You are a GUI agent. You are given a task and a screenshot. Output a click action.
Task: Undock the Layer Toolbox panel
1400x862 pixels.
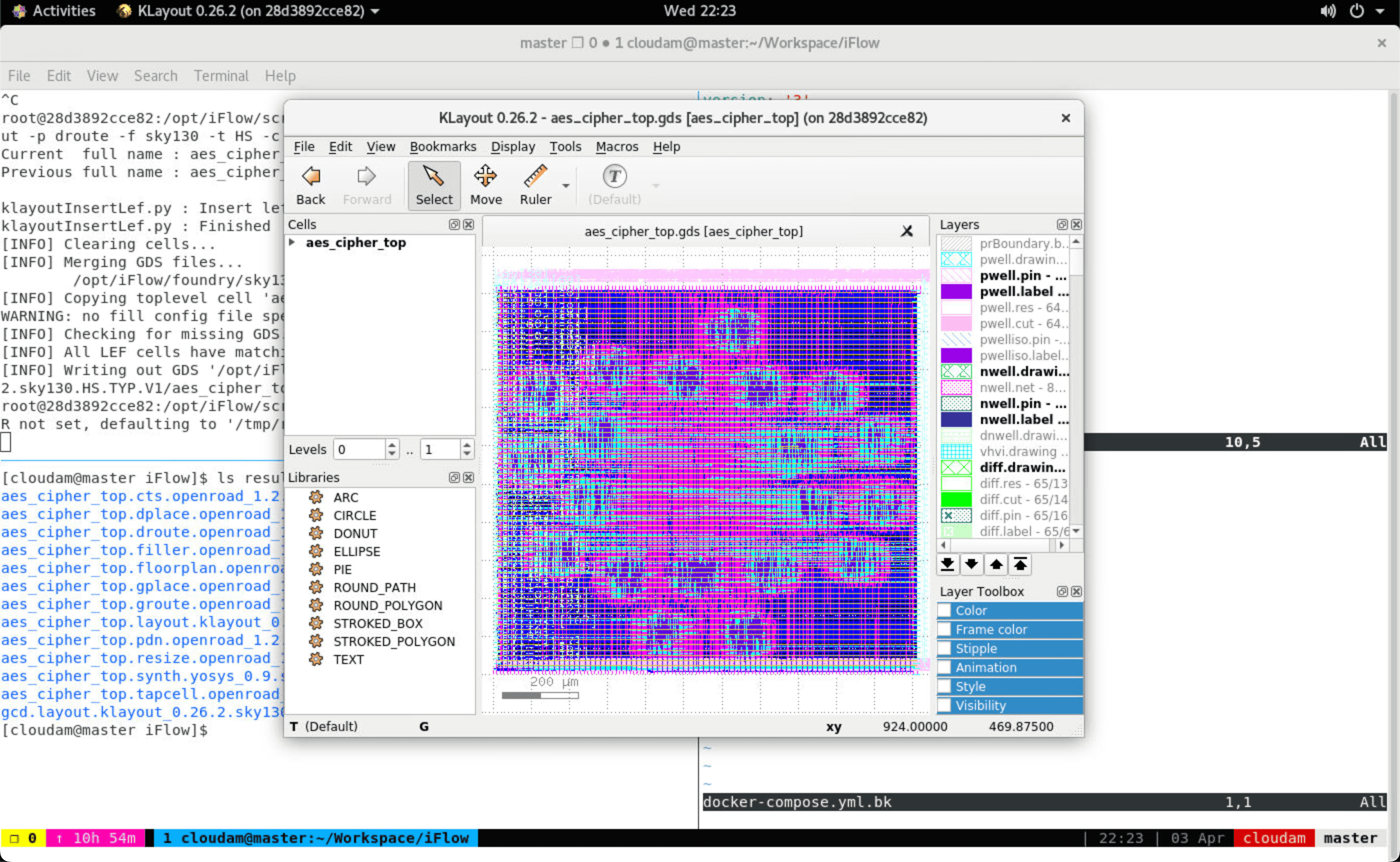[1062, 592]
